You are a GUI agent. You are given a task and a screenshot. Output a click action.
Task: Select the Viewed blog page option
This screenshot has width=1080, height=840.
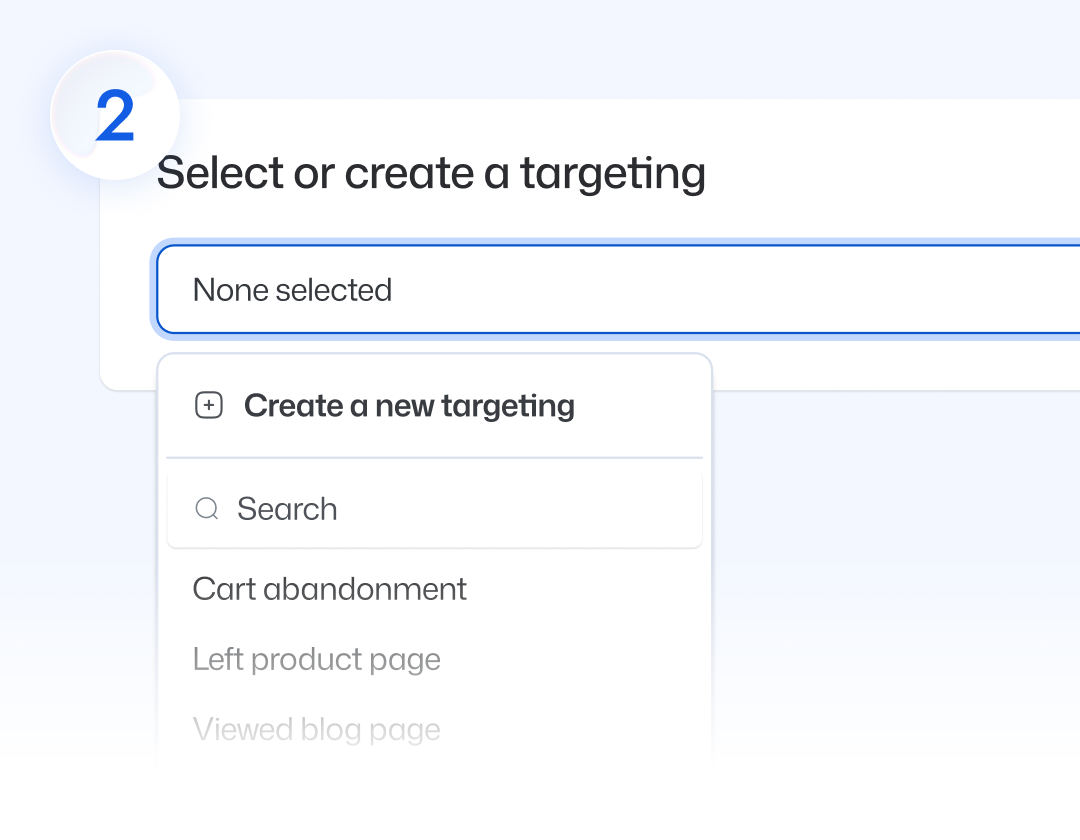point(317,729)
